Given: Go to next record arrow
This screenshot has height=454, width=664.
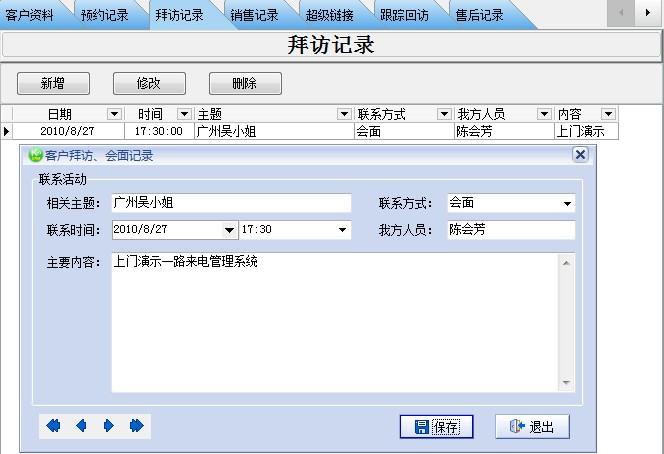Looking at the screenshot, I should [x=109, y=426].
